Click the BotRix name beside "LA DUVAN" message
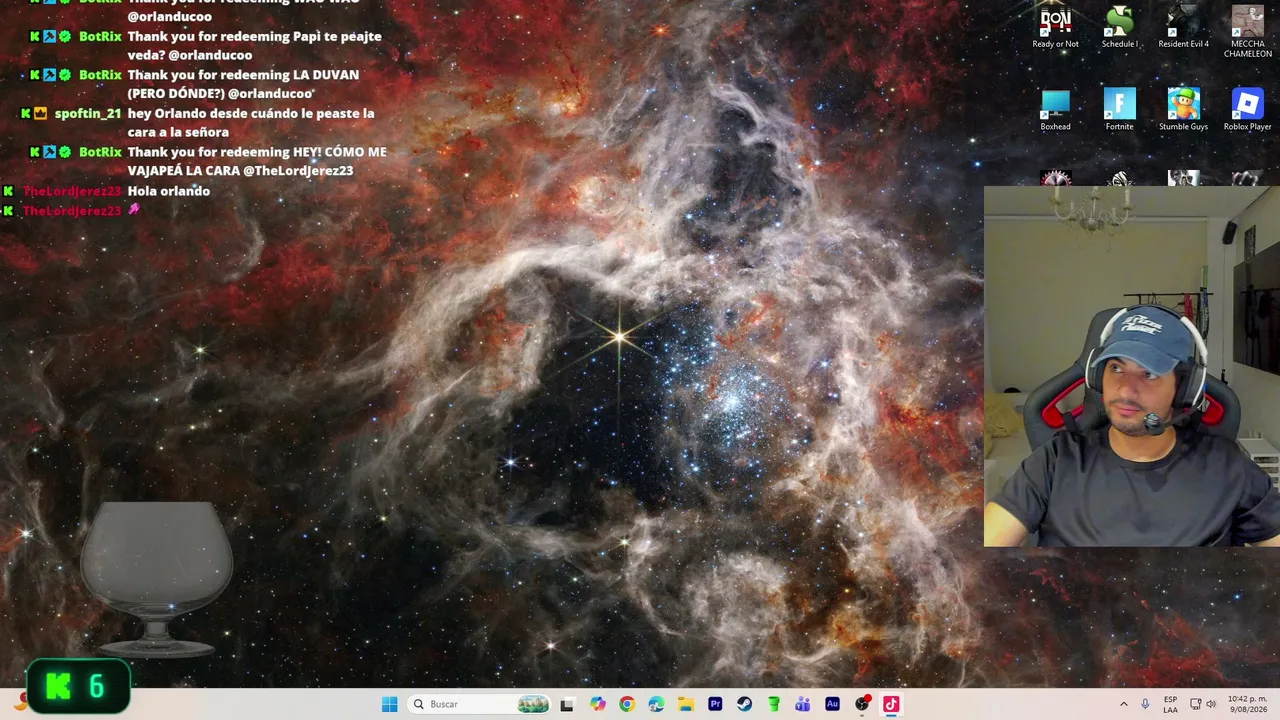The height and width of the screenshot is (720, 1280). click(100, 75)
